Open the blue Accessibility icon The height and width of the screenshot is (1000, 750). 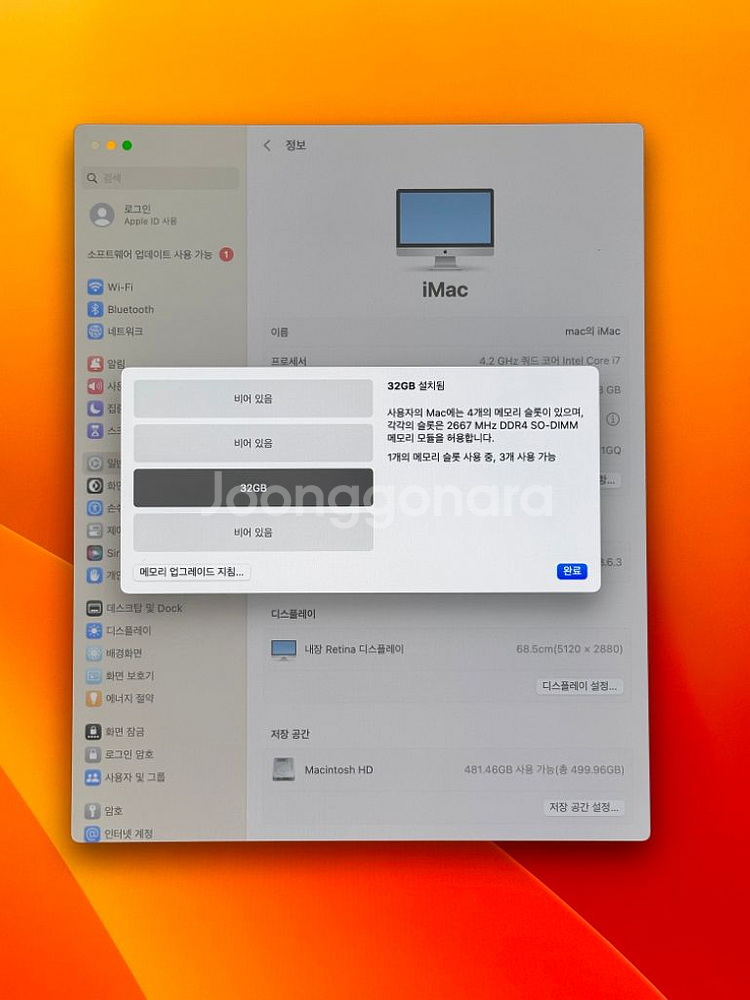tap(95, 508)
